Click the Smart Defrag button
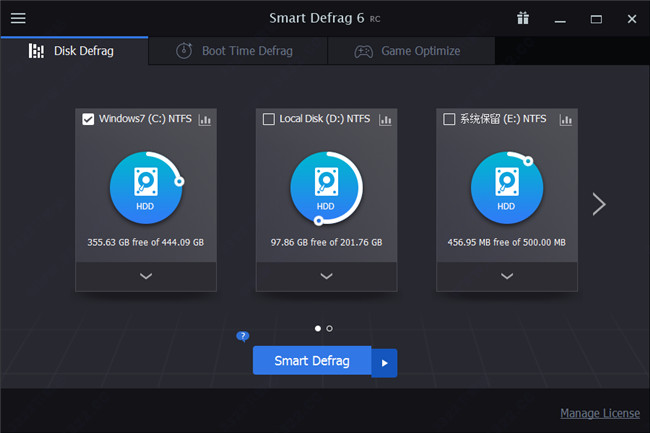The image size is (650, 433). click(312, 361)
